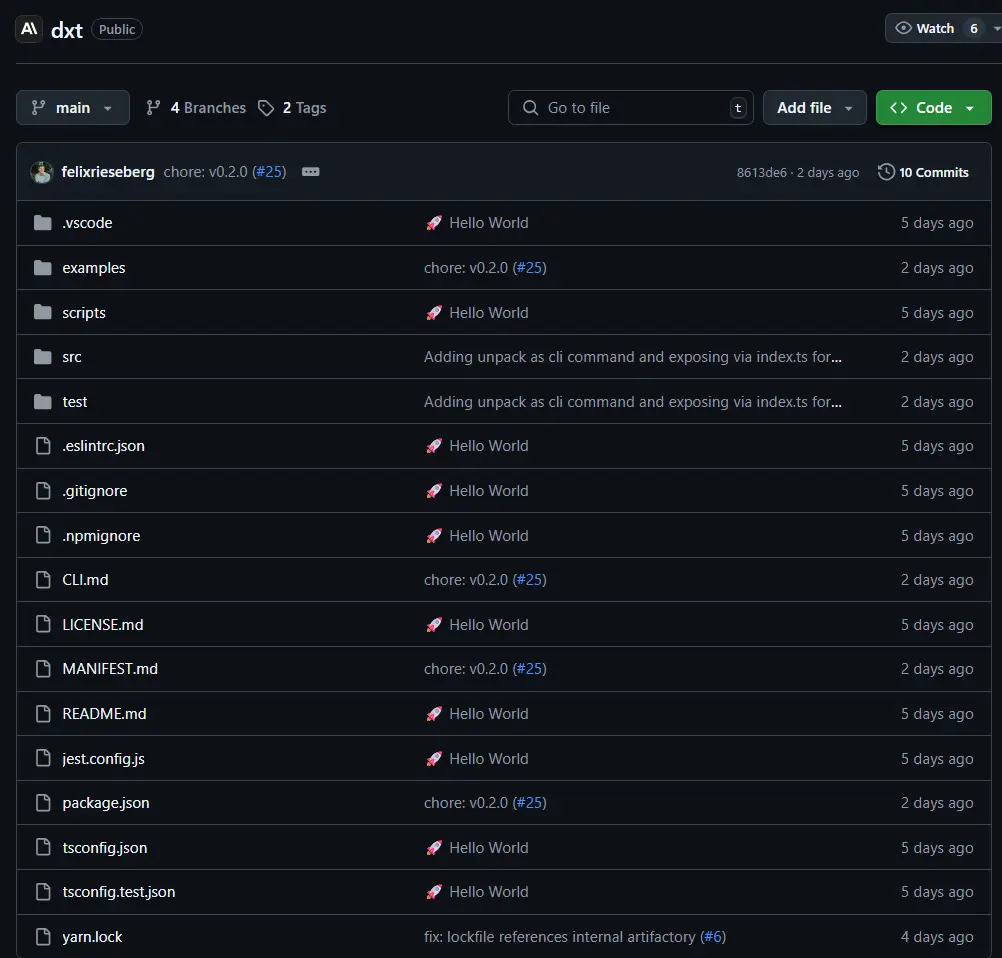Open the scripts folder
Screen dimensions: 1002x958
(x=84, y=313)
